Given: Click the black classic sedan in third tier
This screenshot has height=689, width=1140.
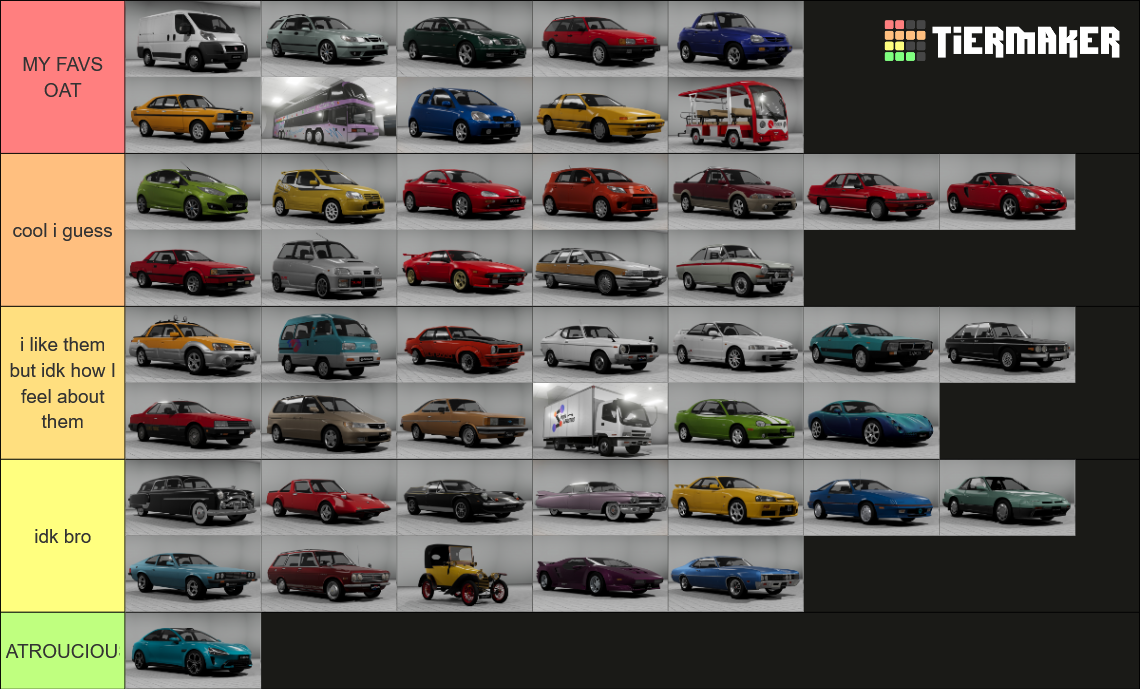Looking at the screenshot, I should [1008, 345].
